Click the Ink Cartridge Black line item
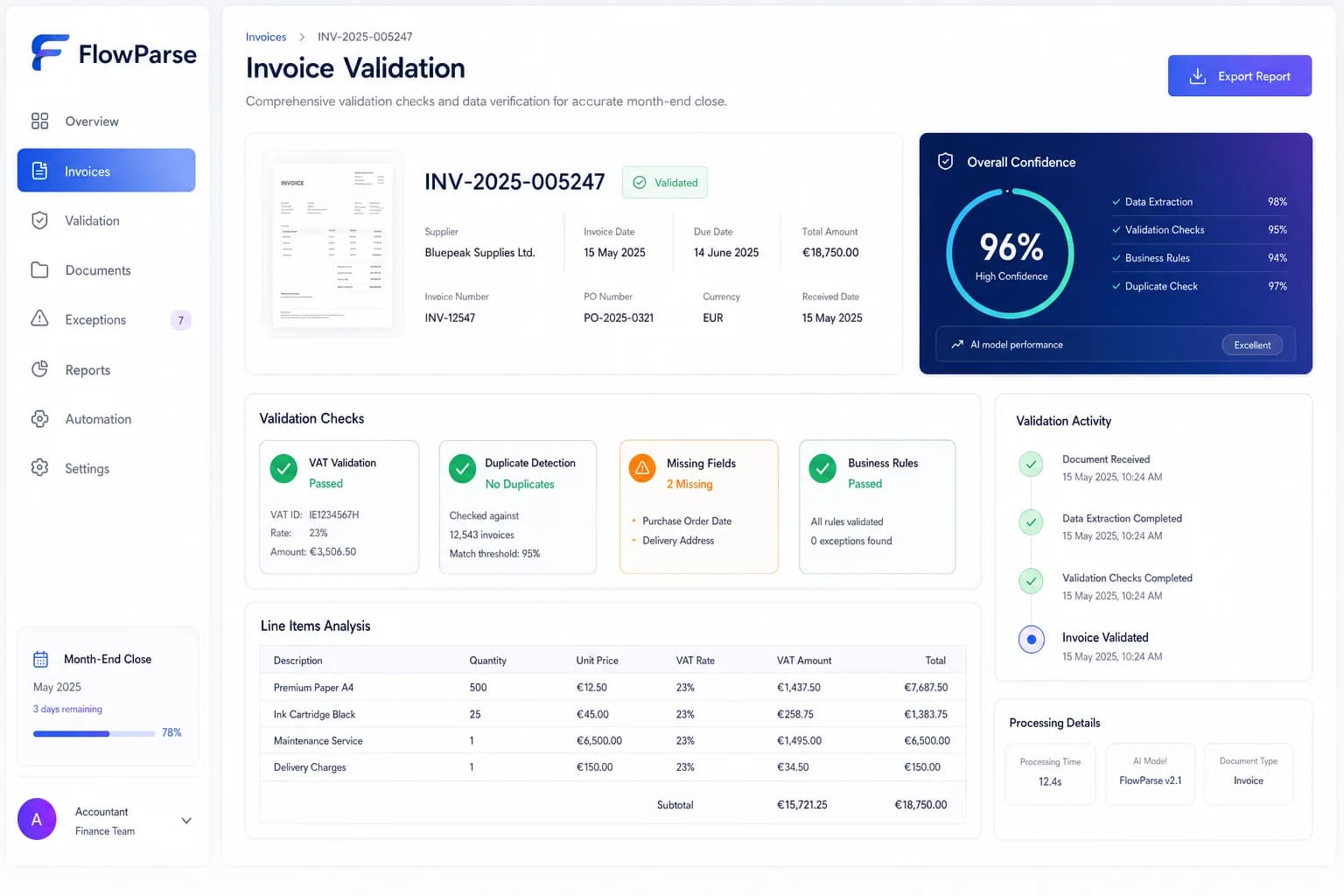Image resolution: width=1344 pixels, height=896 pixels. coord(612,714)
